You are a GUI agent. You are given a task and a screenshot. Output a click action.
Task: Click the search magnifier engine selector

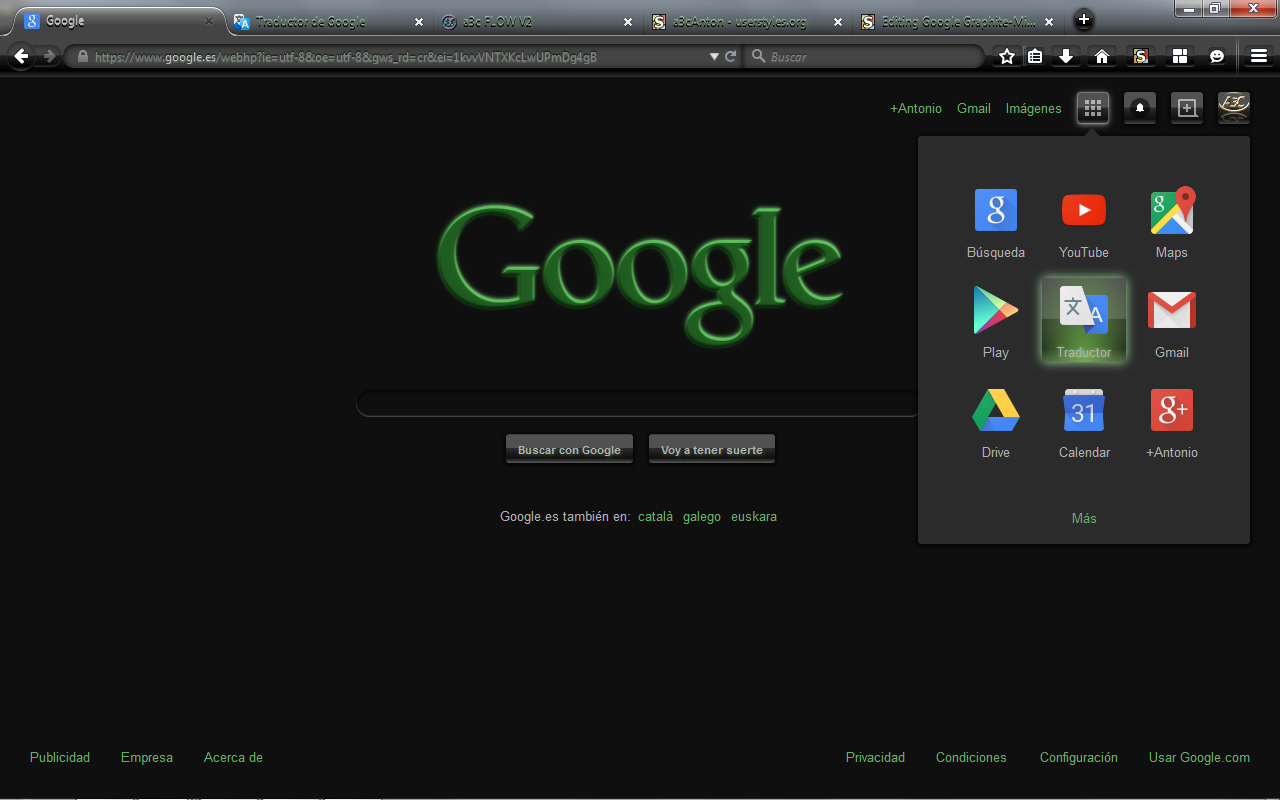(x=758, y=57)
